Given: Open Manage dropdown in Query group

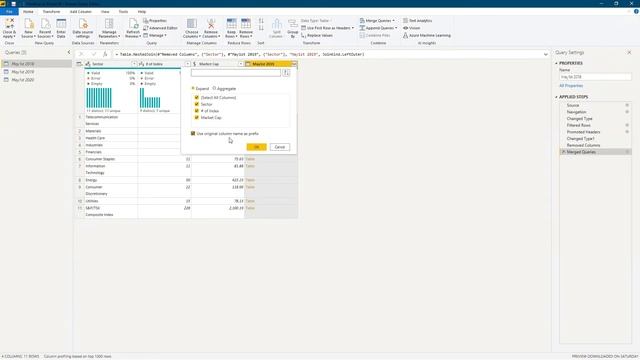Looking at the screenshot, I should 155,36.
